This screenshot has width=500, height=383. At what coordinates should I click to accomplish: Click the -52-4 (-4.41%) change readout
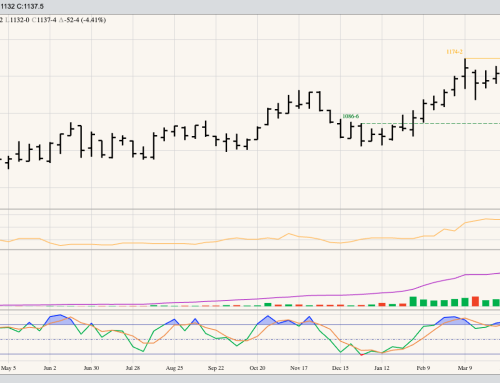(82, 20)
